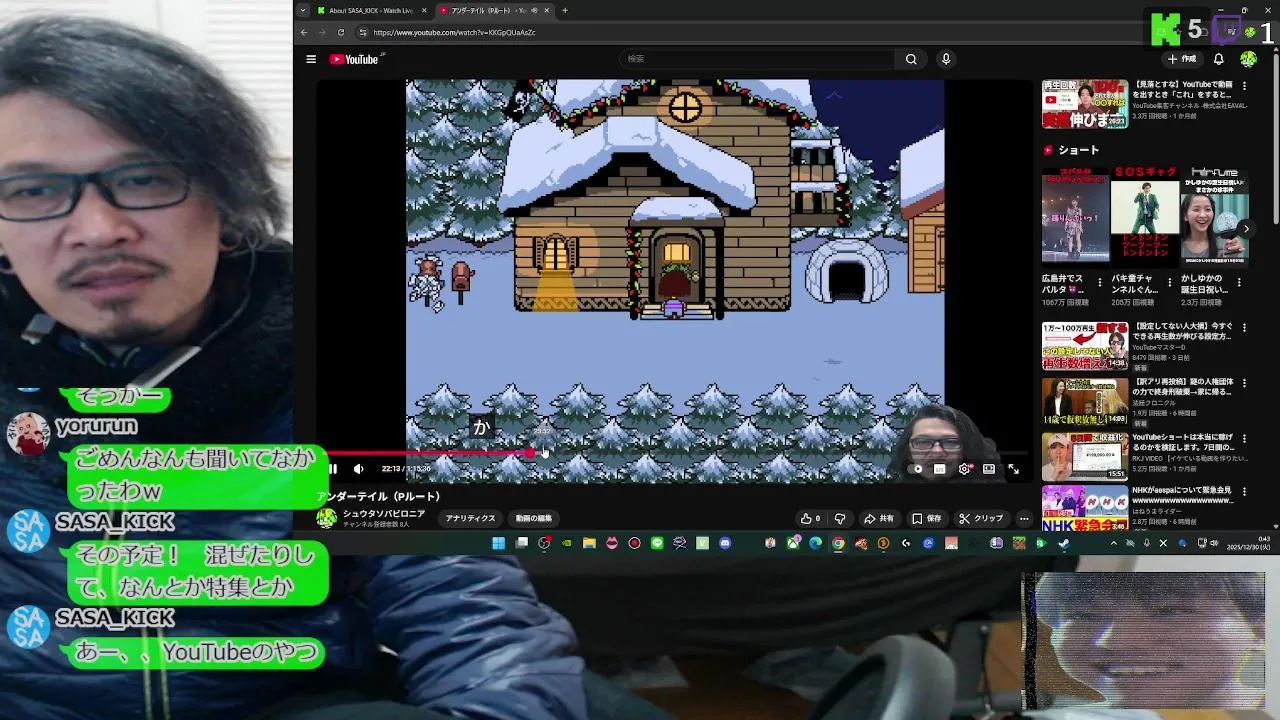Click the 共有 share button
The width and height of the screenshot is (1280, 720).
(x=879, y=518)
